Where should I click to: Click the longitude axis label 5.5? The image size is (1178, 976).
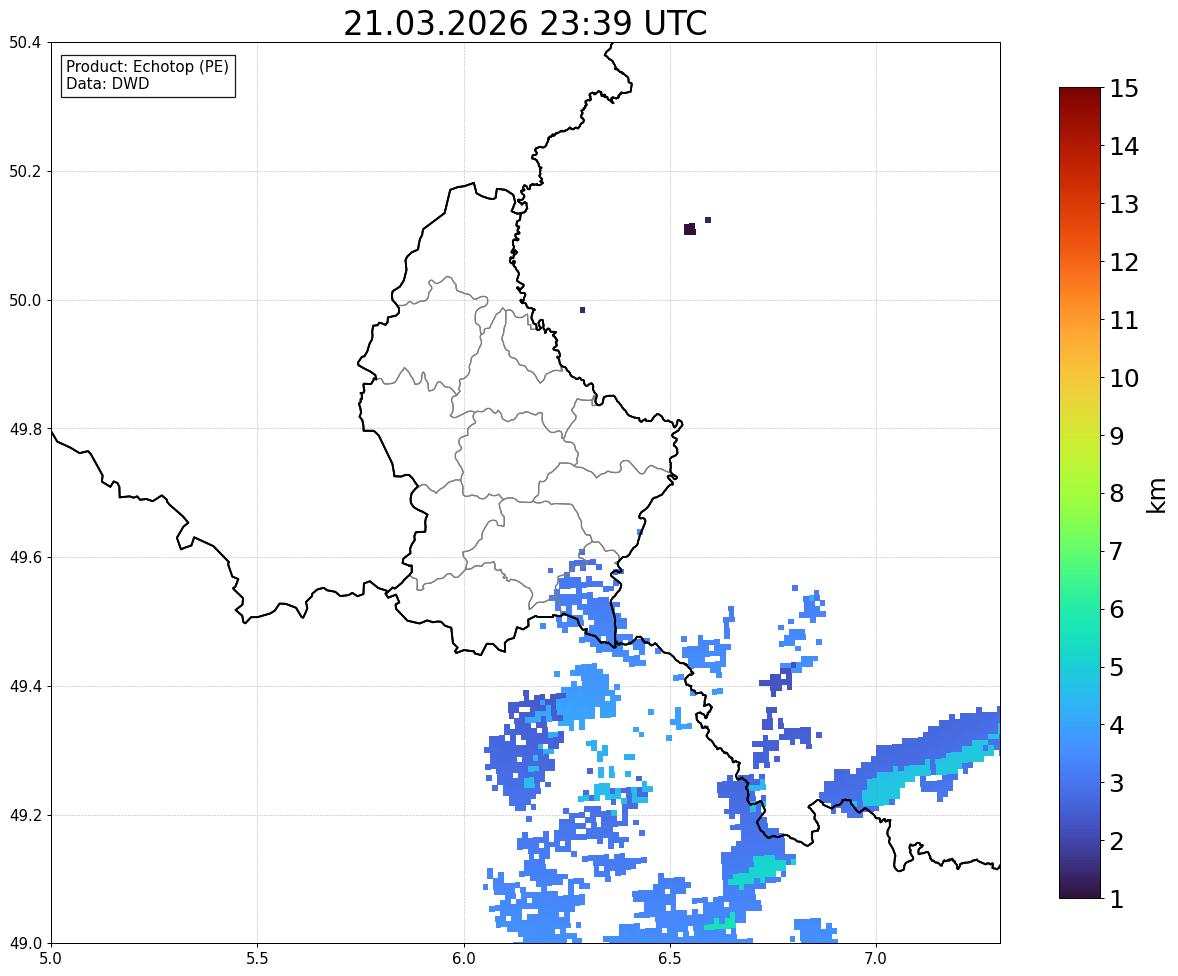coord(257,959)
